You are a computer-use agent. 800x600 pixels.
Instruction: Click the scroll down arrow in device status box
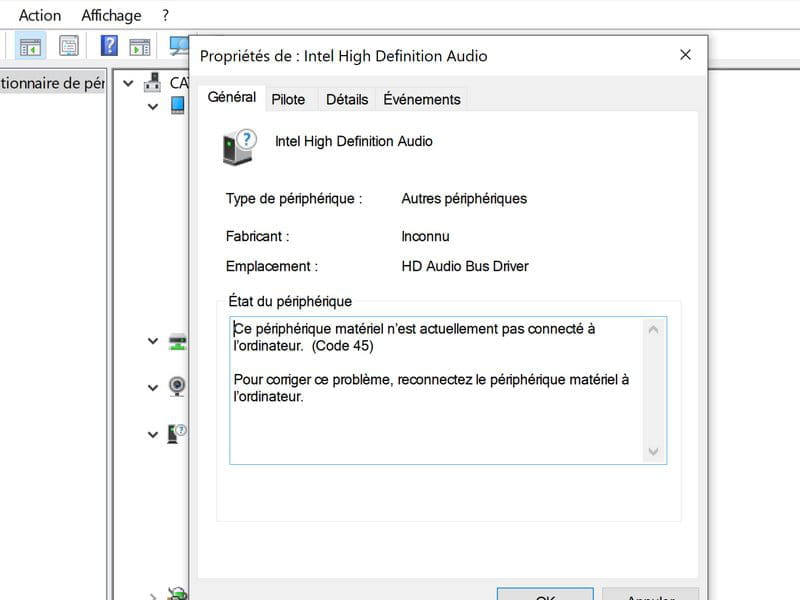(x=653, y=452)
